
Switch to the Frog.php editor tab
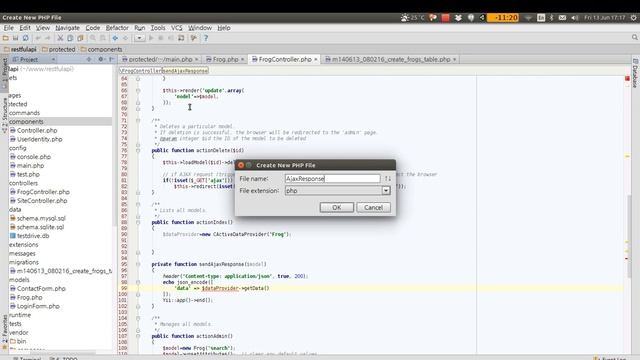(x=225, y=59)
